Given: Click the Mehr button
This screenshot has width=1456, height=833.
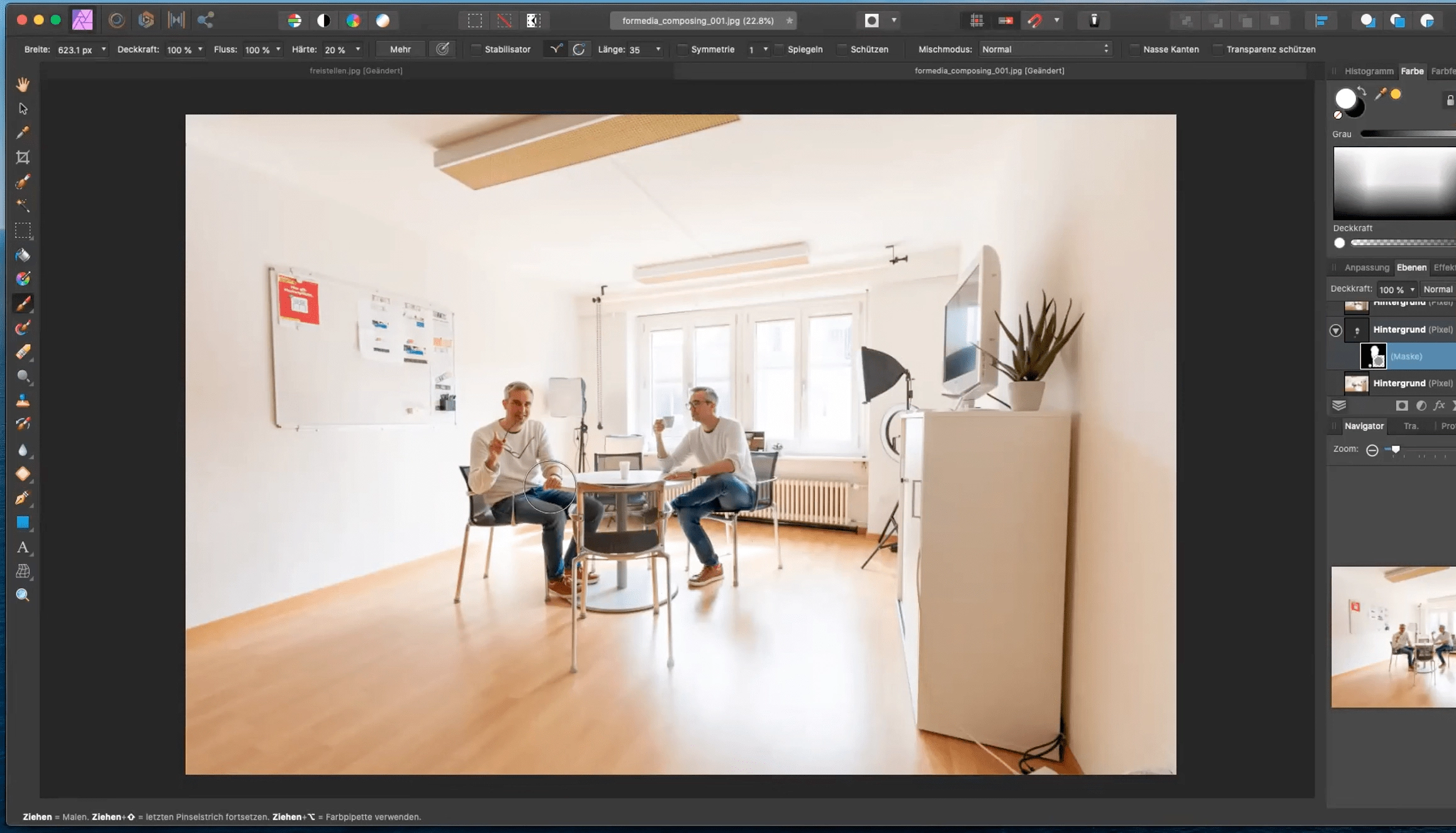Looking at the screenshot, I should pos(400,49).
